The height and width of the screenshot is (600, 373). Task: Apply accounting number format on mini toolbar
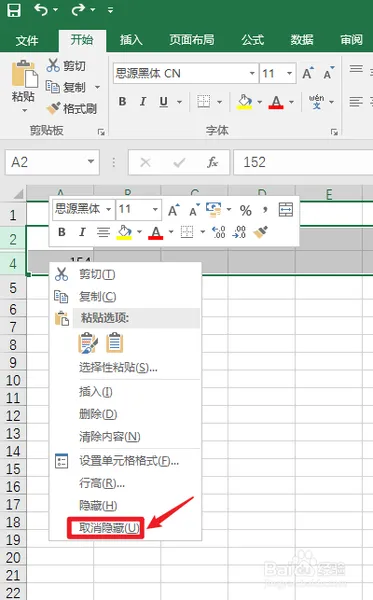tap(213, 209)
